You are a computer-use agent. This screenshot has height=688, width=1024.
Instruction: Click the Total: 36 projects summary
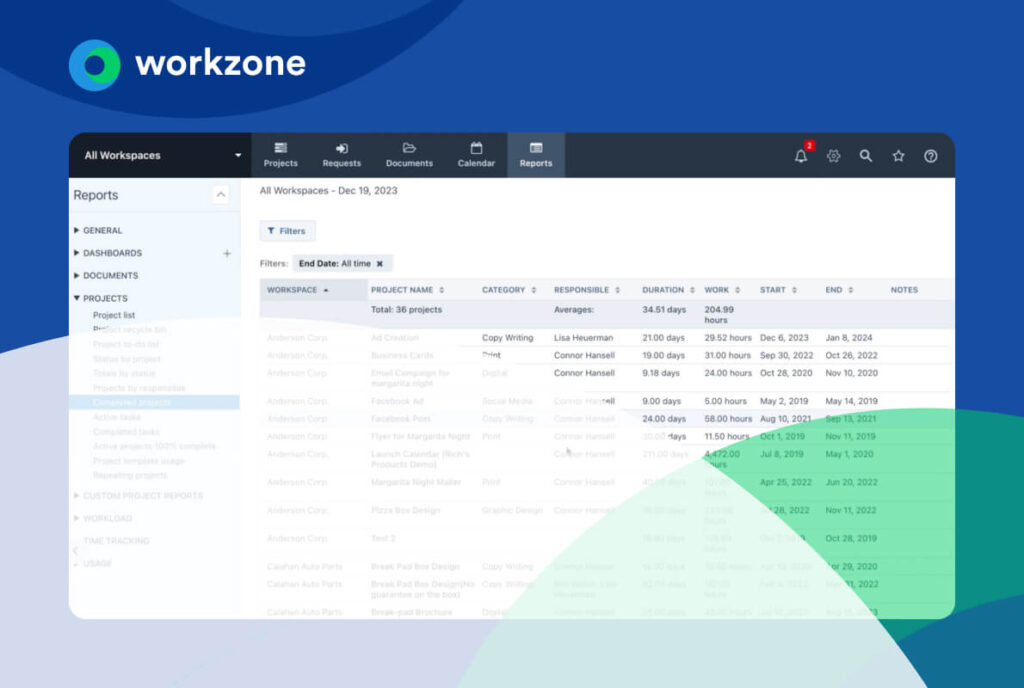pyautogui.click(x=406, y=310)
